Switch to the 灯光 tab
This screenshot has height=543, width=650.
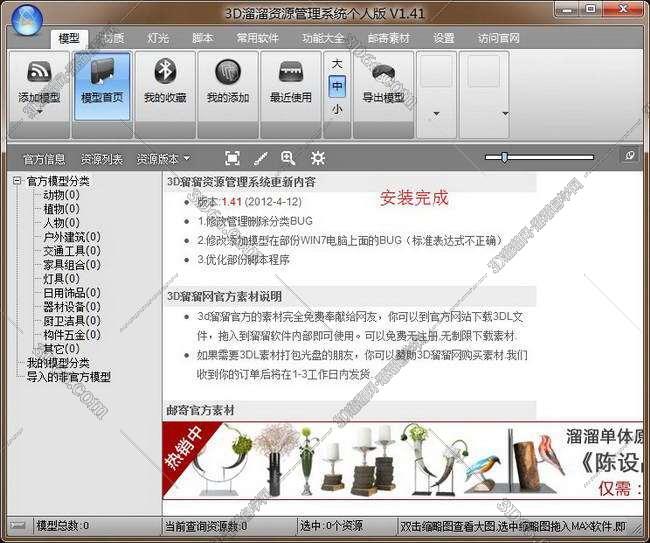pyautogui.click(x=158, y=38)
